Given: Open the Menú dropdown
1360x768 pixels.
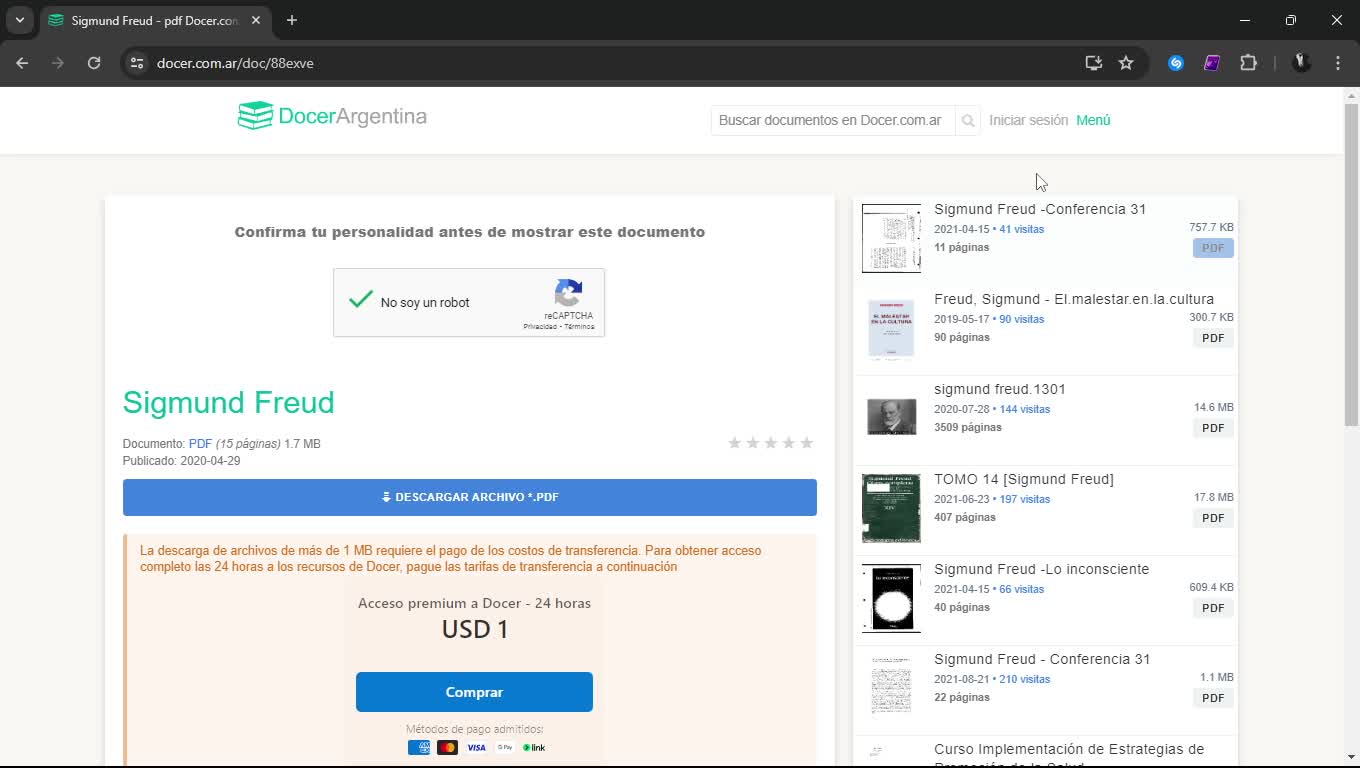Looking at the screenshot, I should (x=1093, y=120).
